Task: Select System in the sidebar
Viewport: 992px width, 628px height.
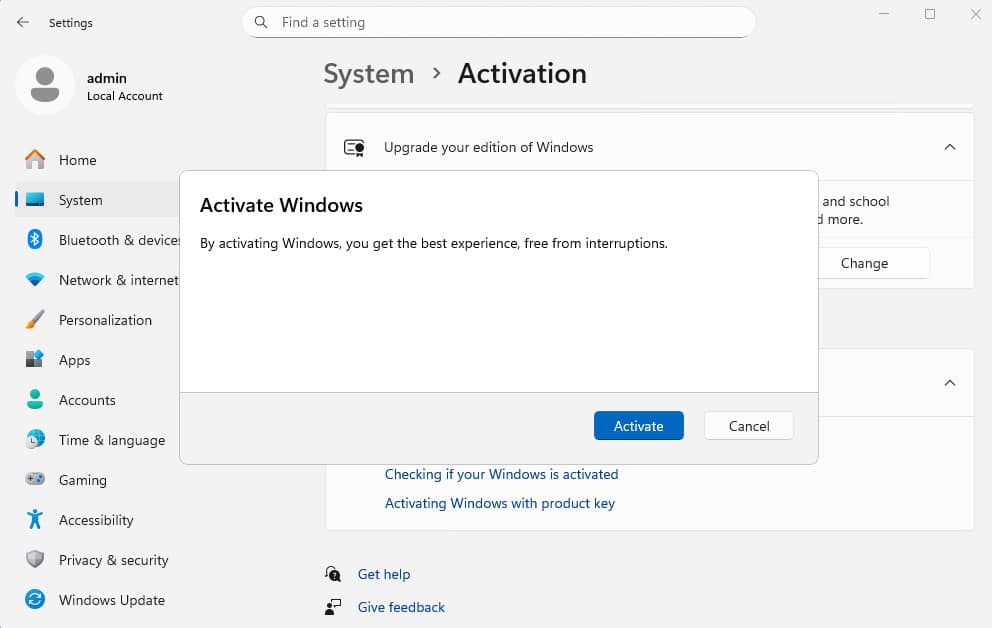Action: pyautogui.click(x=80, y=200)
